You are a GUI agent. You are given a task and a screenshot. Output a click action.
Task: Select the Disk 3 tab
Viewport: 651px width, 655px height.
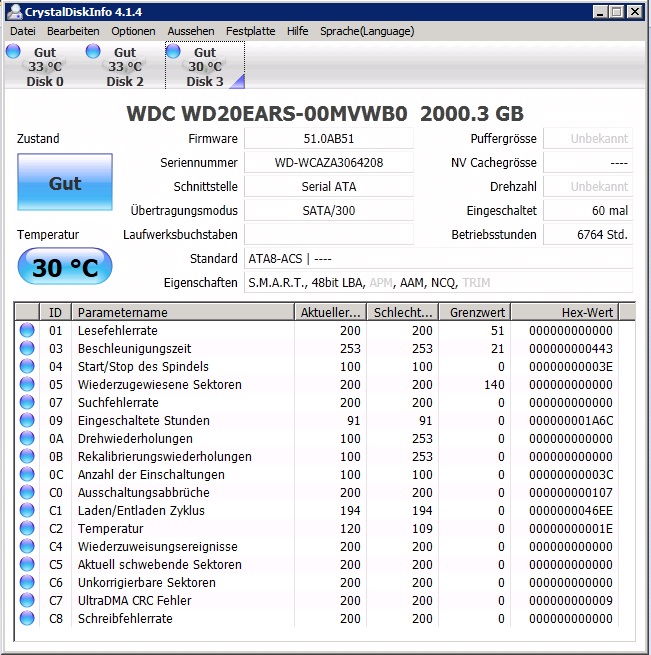point(205,66)
